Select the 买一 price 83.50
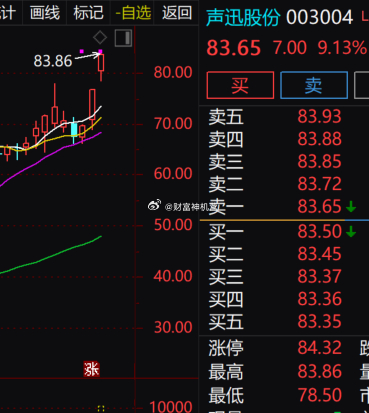The image size is (369, 413). click(x=319, y=231)
